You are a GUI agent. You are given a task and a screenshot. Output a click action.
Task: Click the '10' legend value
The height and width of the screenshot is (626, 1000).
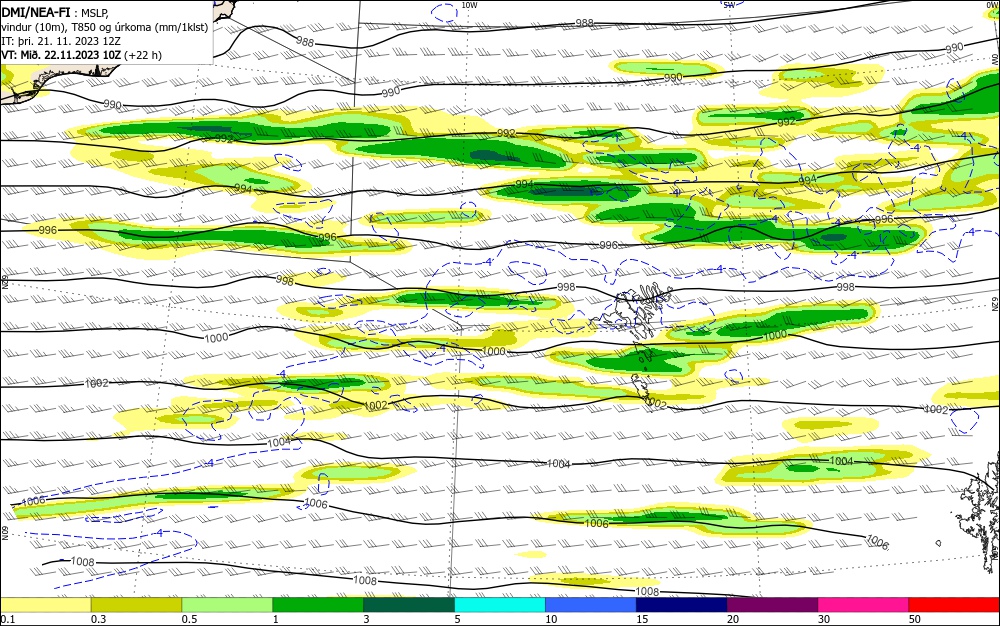pyautogui.click(x=551, y=619)
